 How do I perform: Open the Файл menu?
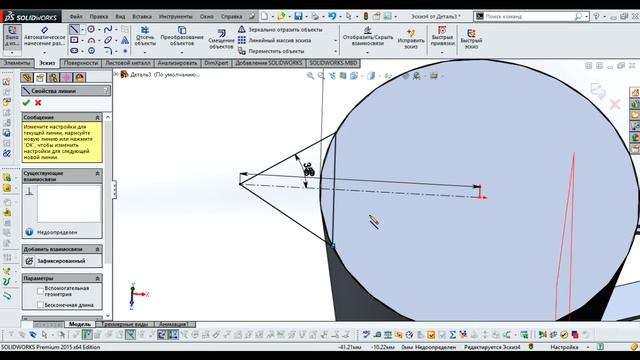point(76,17)
